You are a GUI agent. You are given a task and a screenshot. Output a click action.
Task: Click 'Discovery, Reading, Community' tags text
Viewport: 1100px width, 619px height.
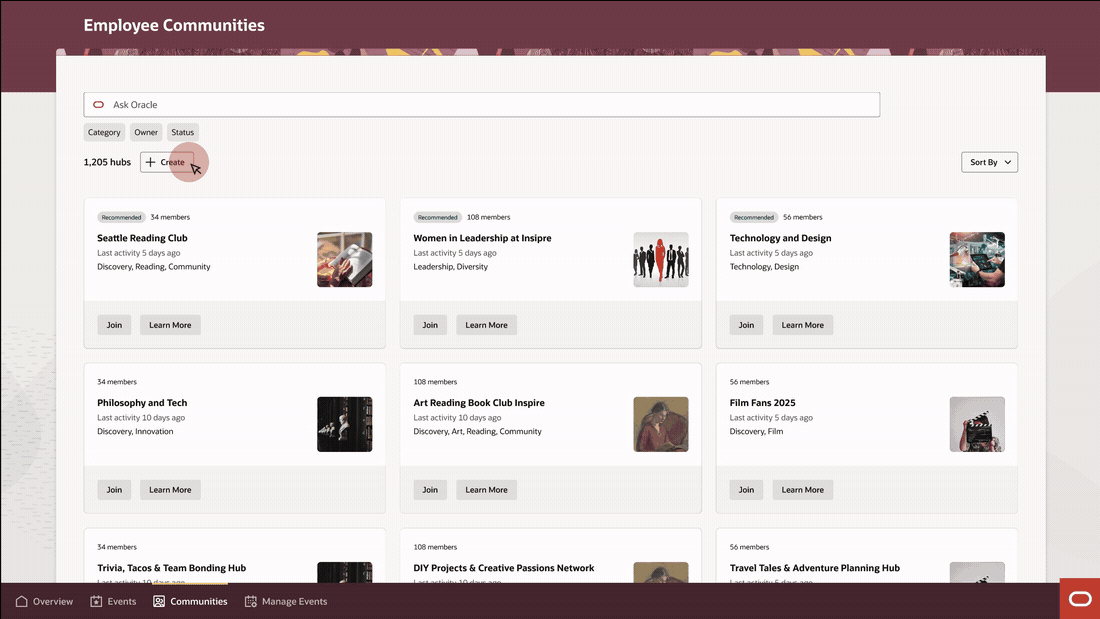pos(154,267)
